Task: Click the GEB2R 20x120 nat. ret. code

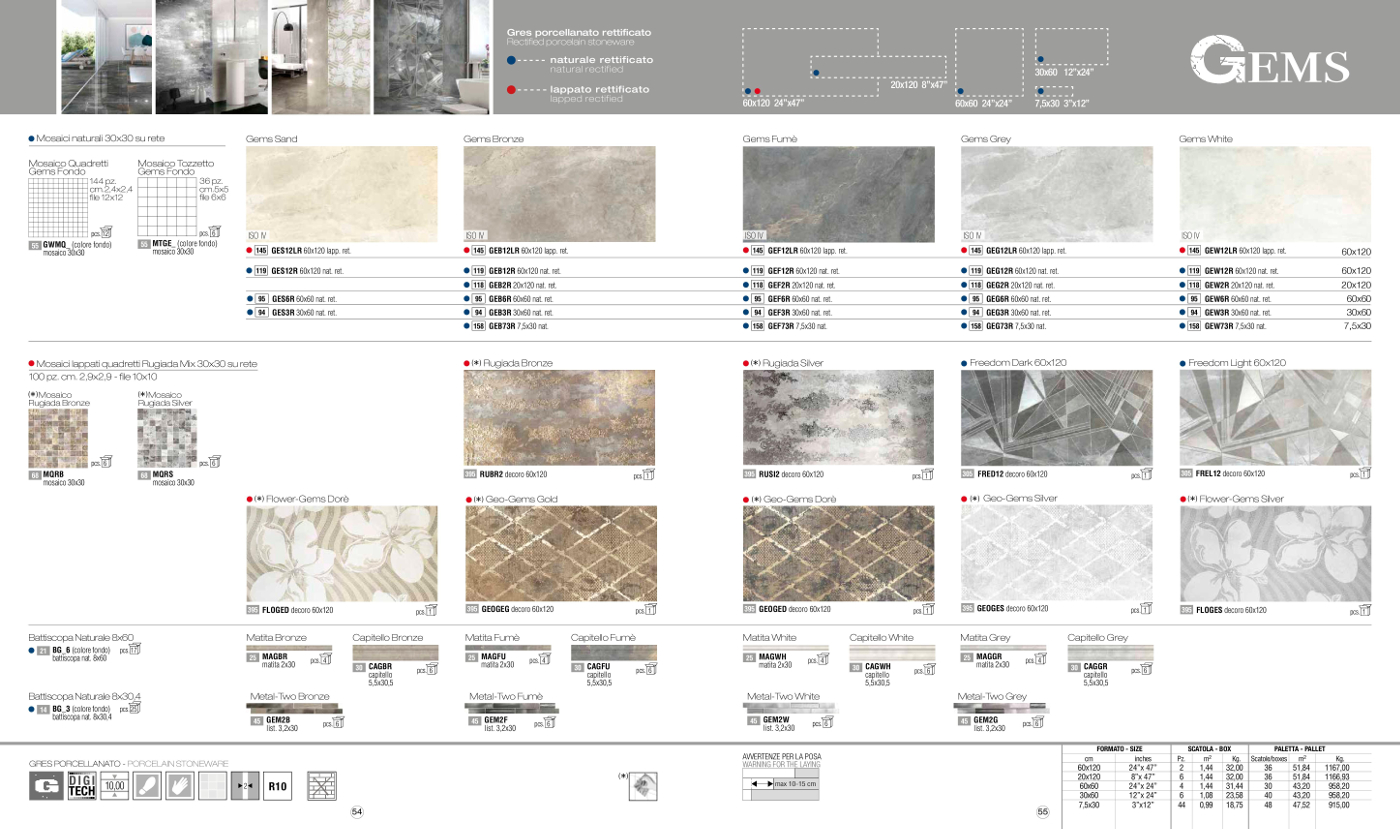Action: click(x=522, y=285)
